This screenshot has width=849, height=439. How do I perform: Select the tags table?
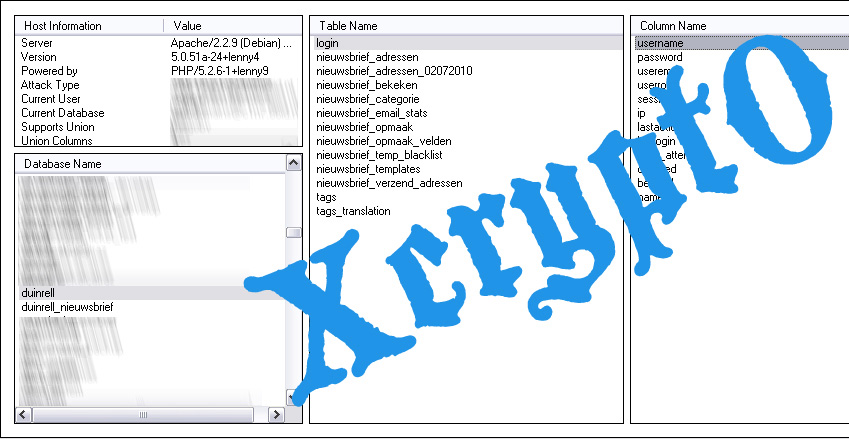click(x=326, y=198)
